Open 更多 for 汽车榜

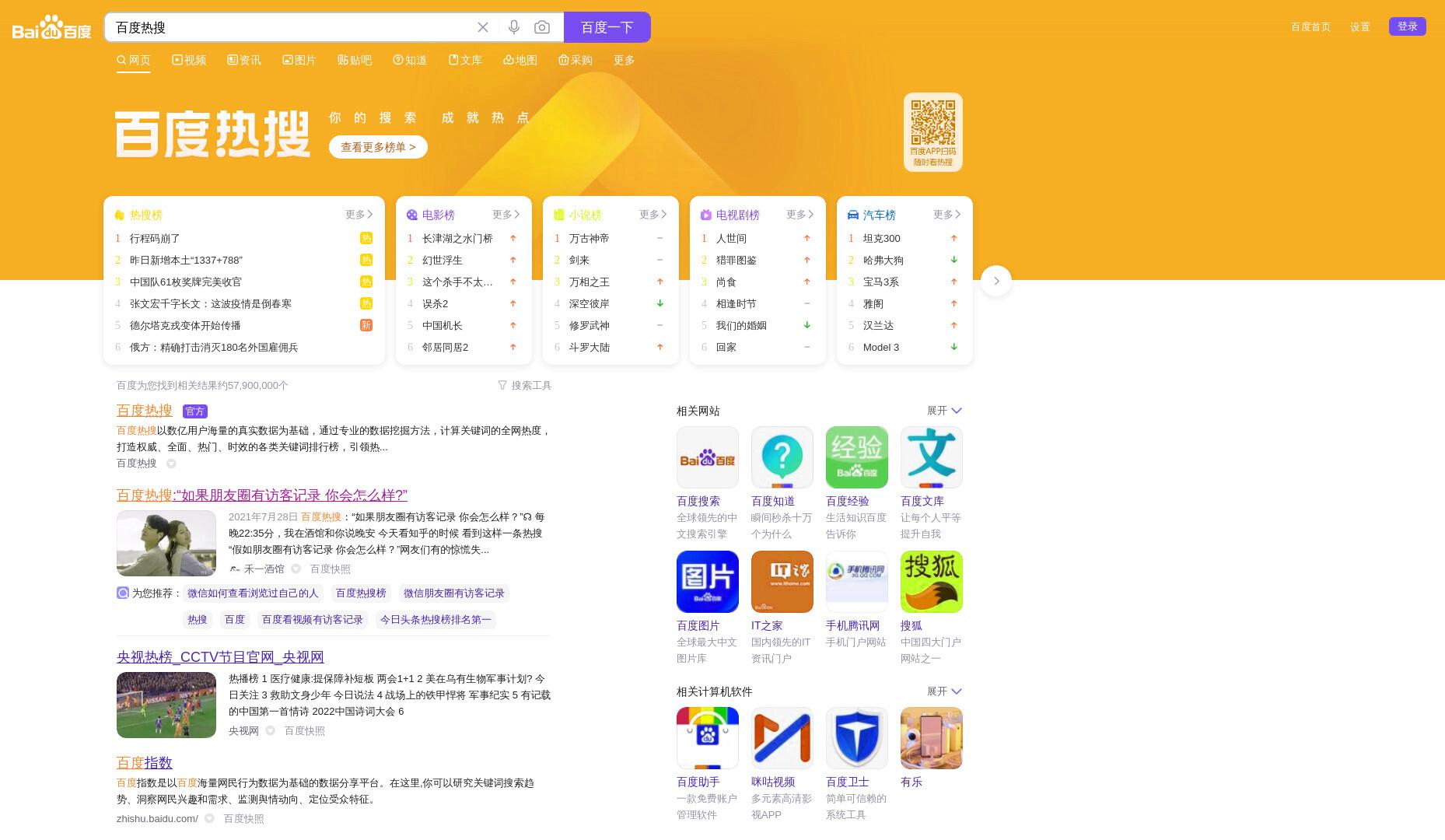[947, 215]
